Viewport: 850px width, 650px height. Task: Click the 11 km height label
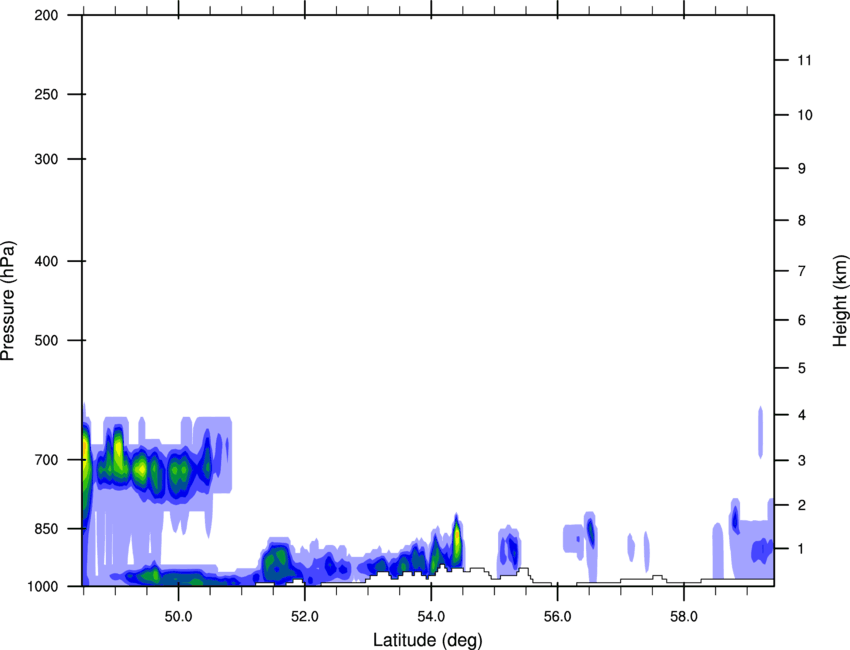804,60
